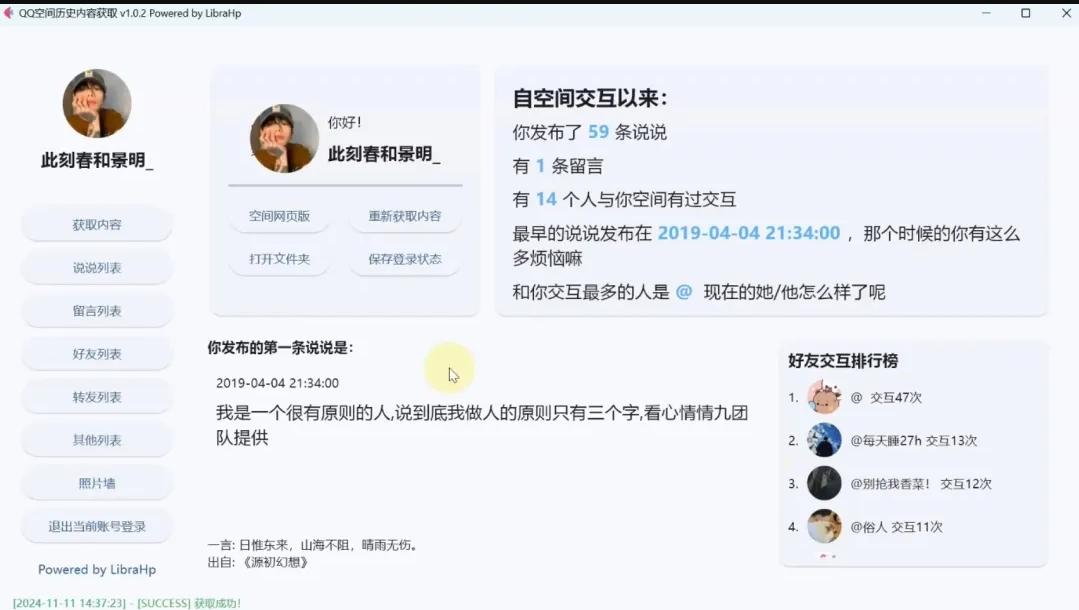This screenshot has width=1079, height=610.
Task: Click the status bar '[SUCCESS] 获取成功!' message
Action: click(189, 603)
